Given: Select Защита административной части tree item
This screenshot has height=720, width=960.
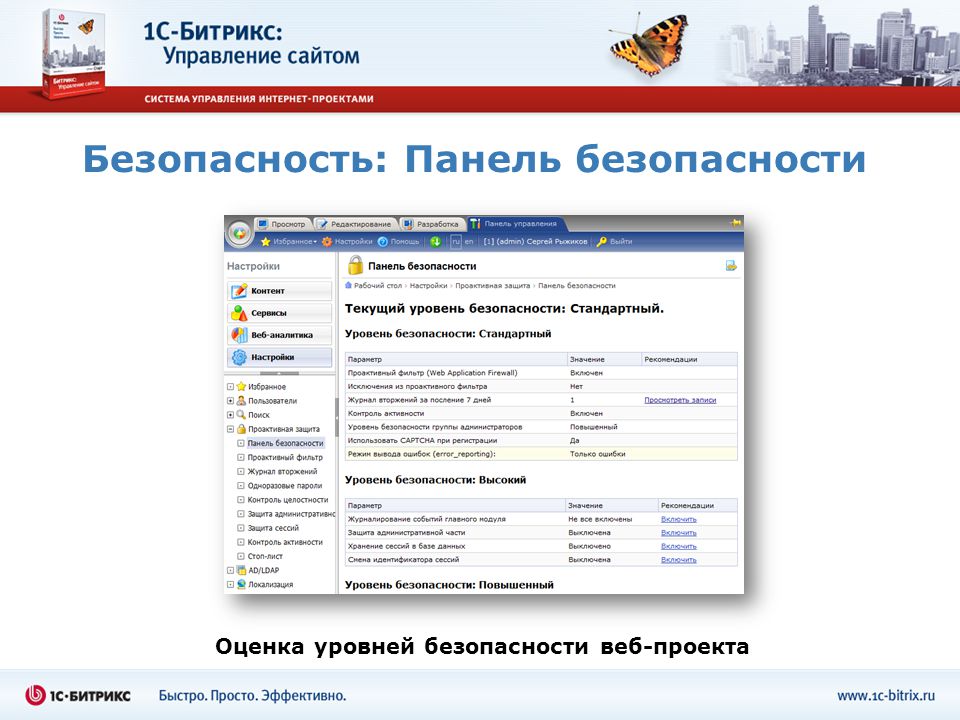Looking at the screenshot, I should (291, 514).
